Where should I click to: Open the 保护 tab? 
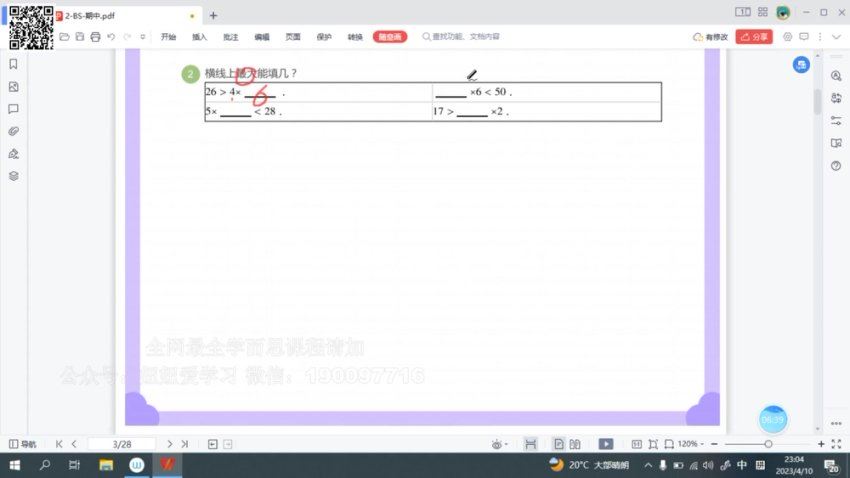[324, 37]
